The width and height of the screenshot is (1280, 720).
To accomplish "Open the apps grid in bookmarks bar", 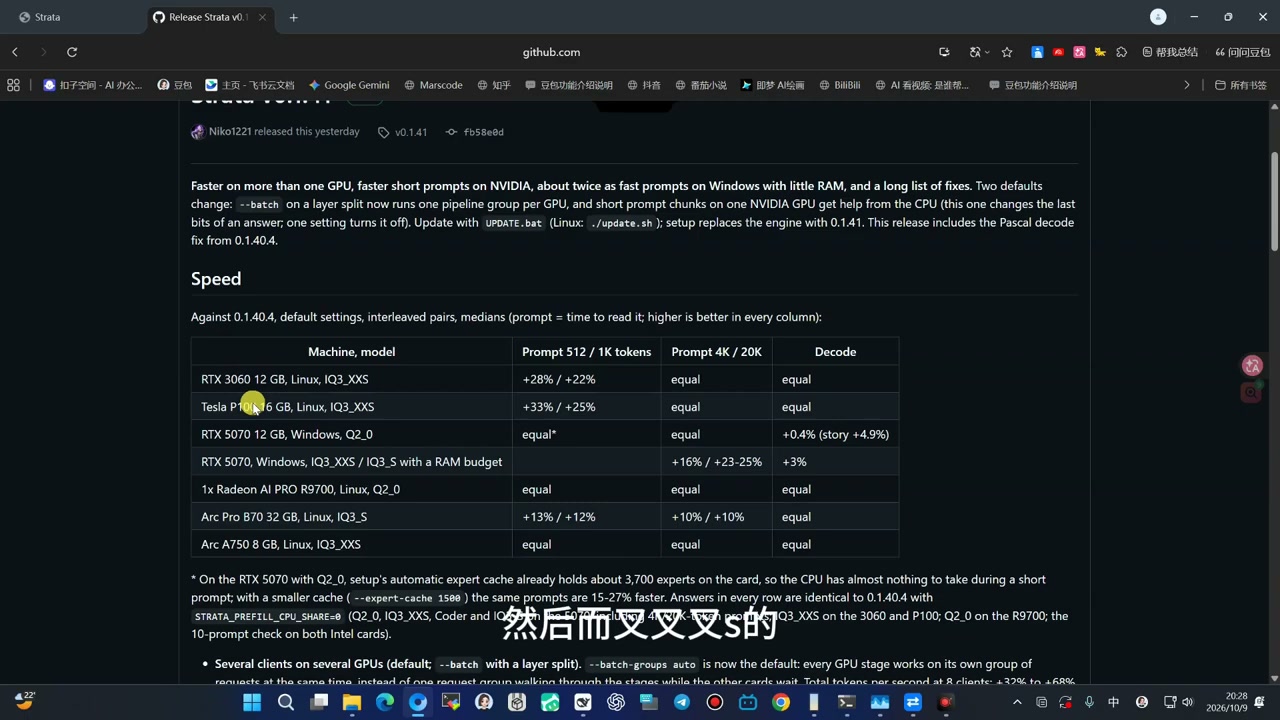I will (13, 85).
